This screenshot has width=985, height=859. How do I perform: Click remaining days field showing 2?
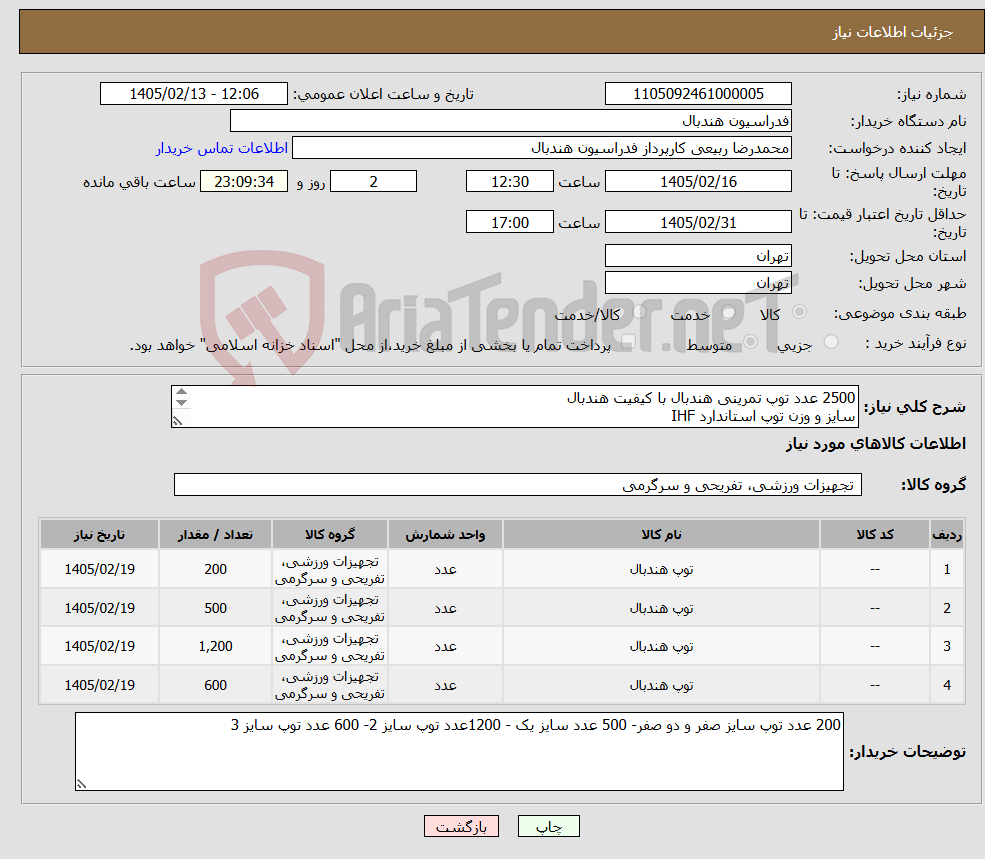[373, 182]
